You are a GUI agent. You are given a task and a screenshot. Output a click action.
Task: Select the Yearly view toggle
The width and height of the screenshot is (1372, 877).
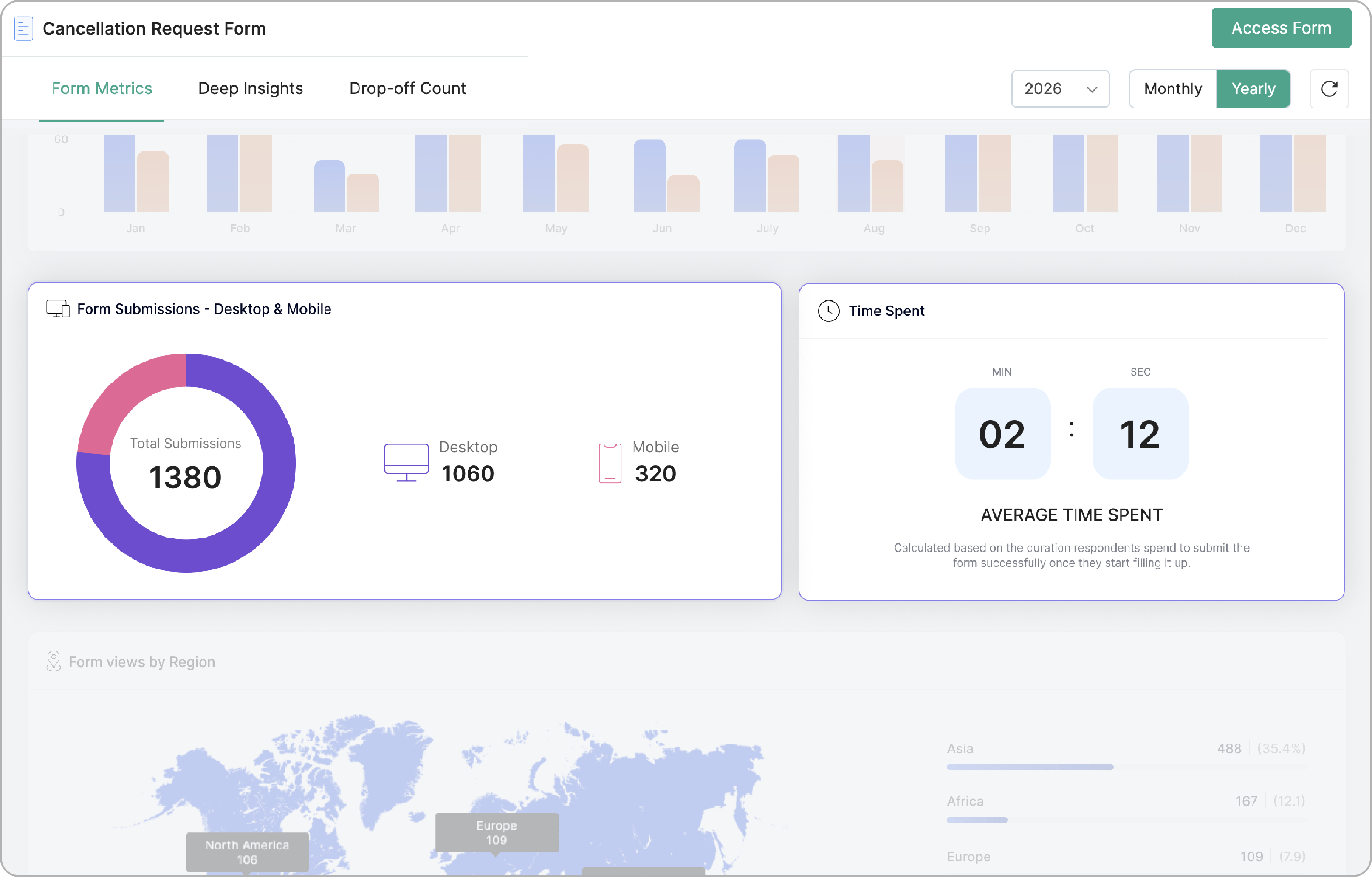pos(1253,89)
